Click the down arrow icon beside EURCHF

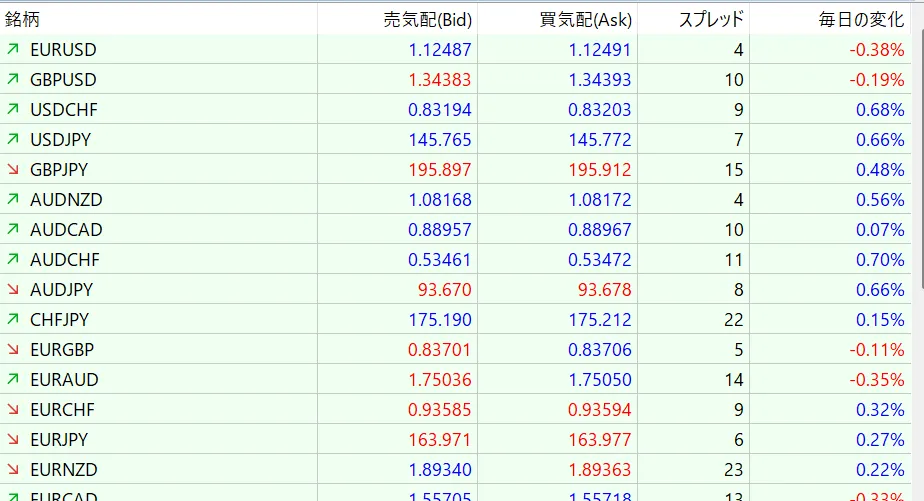pyautogui.click(x=13, y=410)
